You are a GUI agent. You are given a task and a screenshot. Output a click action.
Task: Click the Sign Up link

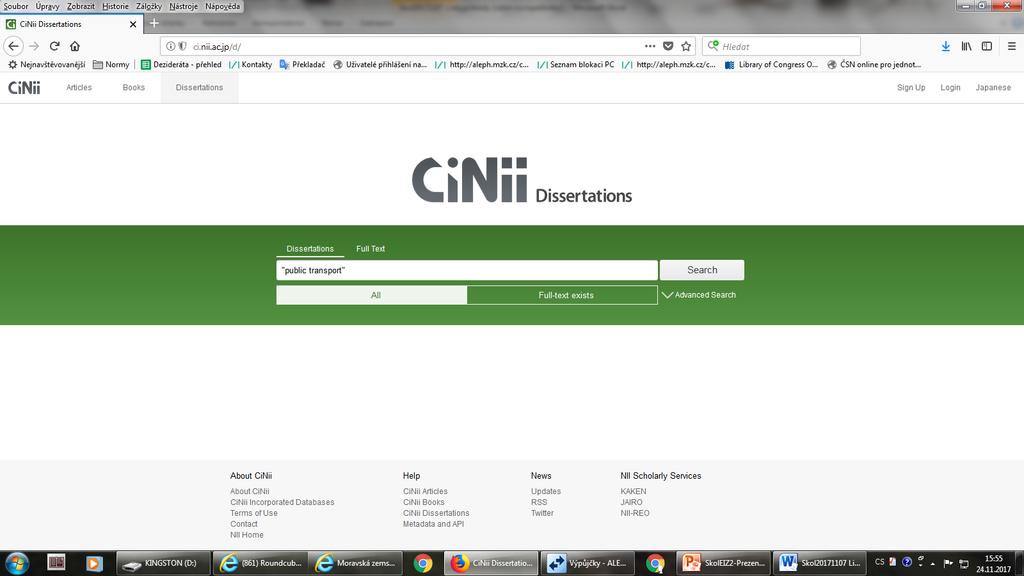coord(911,88)
